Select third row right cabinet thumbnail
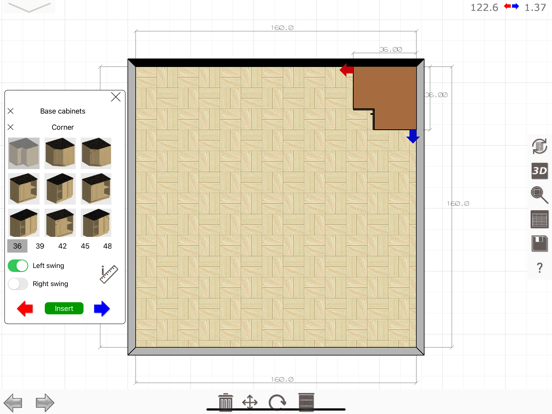552x414 pixels. pos(96,223)
